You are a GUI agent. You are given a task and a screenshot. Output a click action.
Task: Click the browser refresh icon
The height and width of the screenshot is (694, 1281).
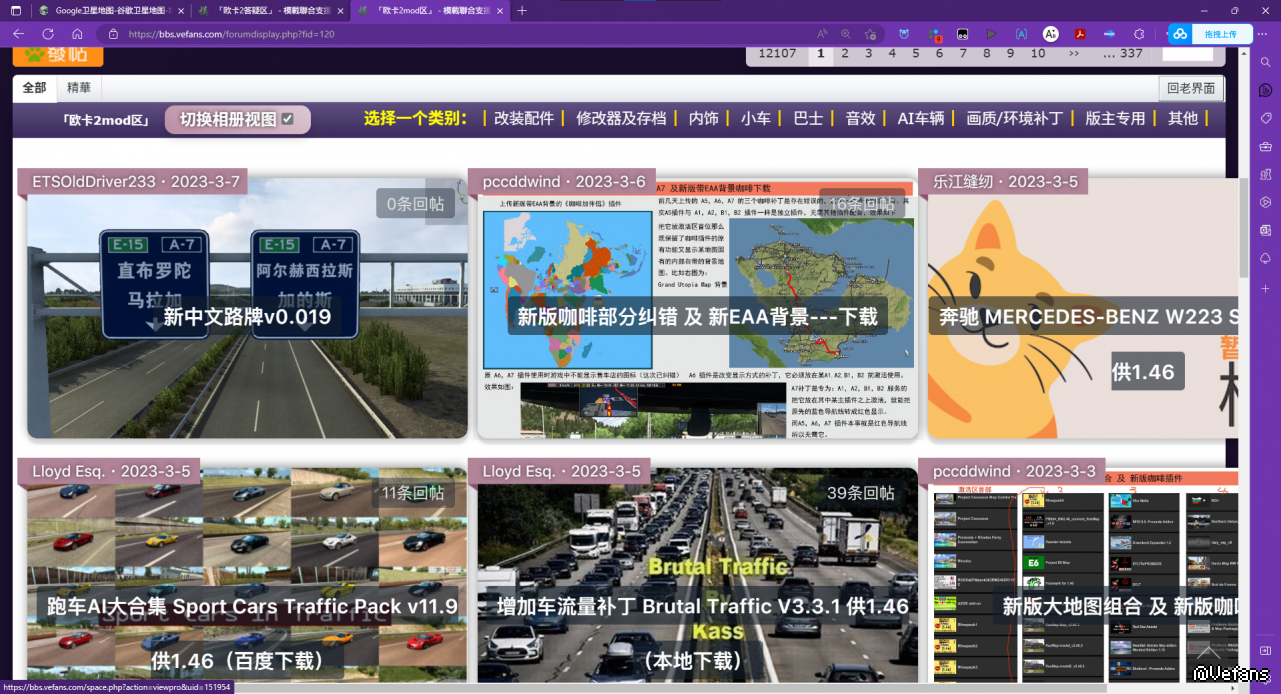pos(47,33)
